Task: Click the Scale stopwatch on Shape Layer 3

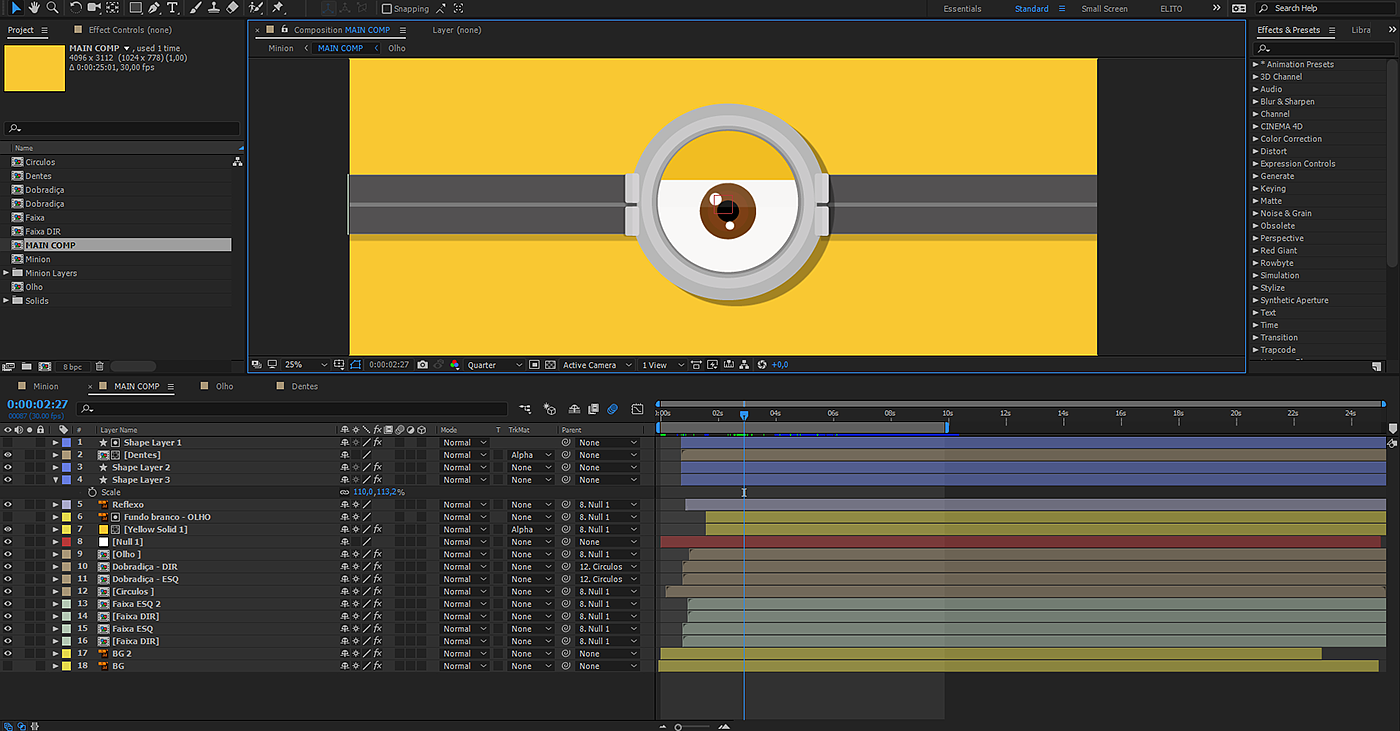Action: click(x=93, y=492)
